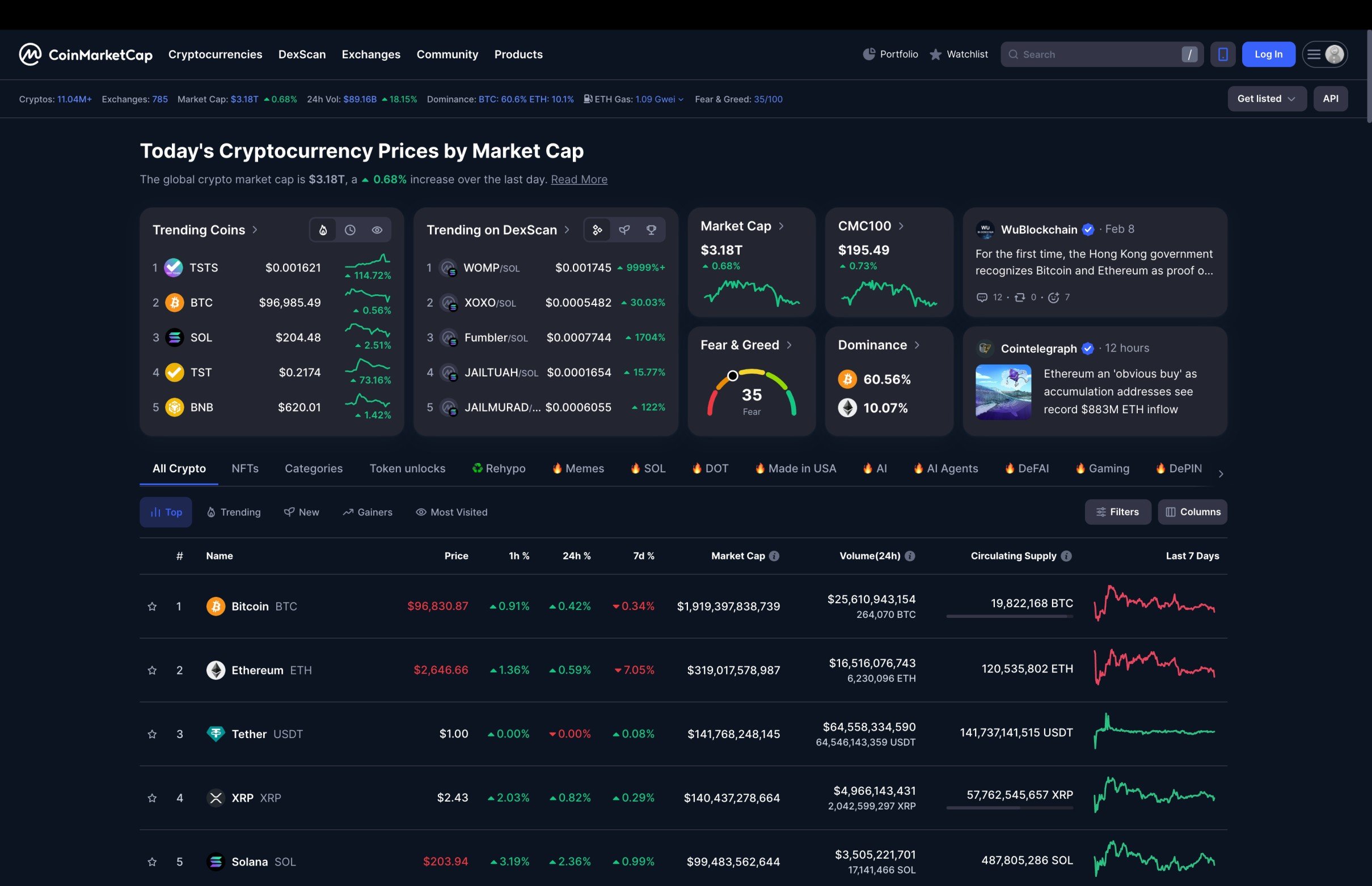
Task: Click the comment icon on WuBlockchain post
Action: pyautogui.click(x=982, y=298)
